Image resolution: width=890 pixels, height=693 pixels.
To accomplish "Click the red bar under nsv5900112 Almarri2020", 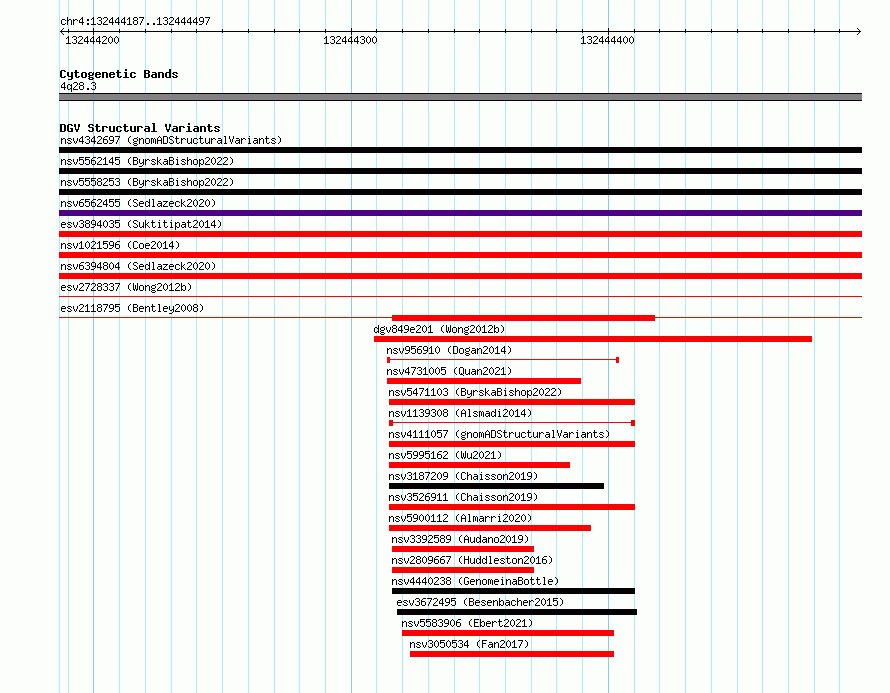I will tap(490, 528).
